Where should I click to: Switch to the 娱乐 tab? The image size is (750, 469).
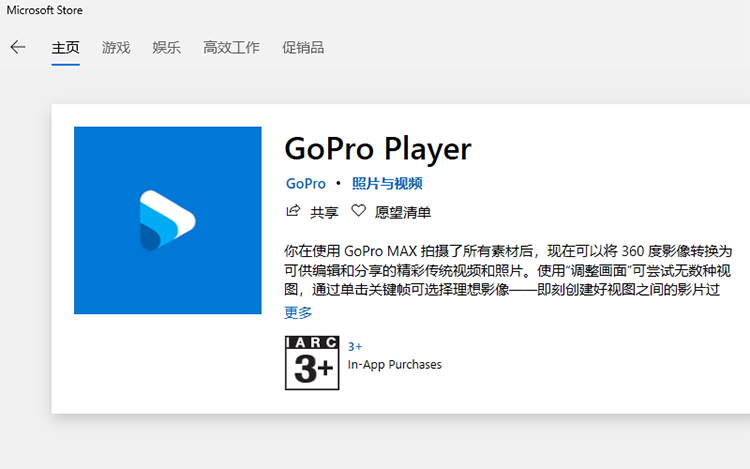coord(166,47)
